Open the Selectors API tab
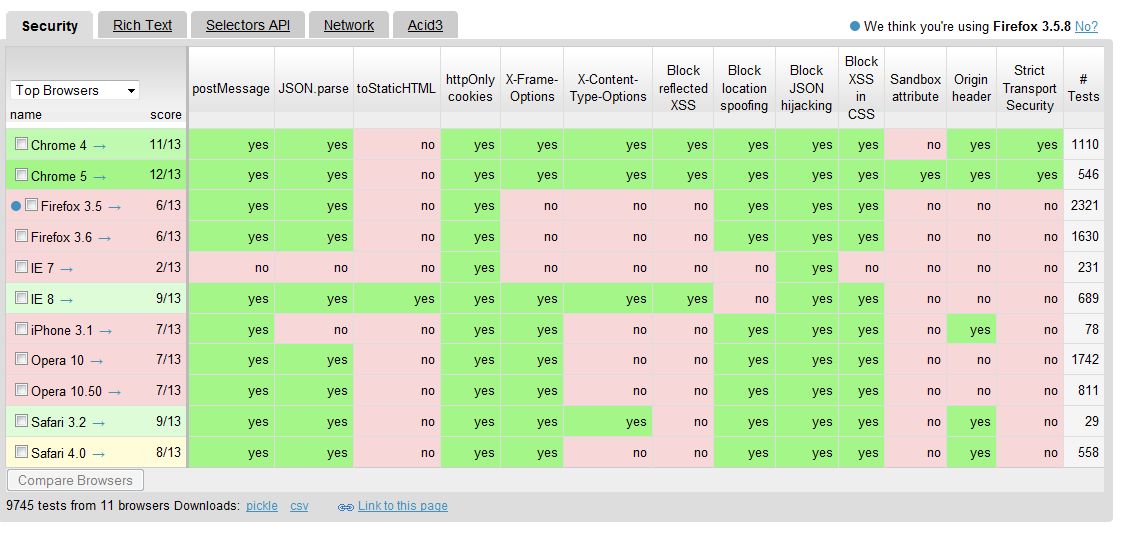 coord(248,25)
